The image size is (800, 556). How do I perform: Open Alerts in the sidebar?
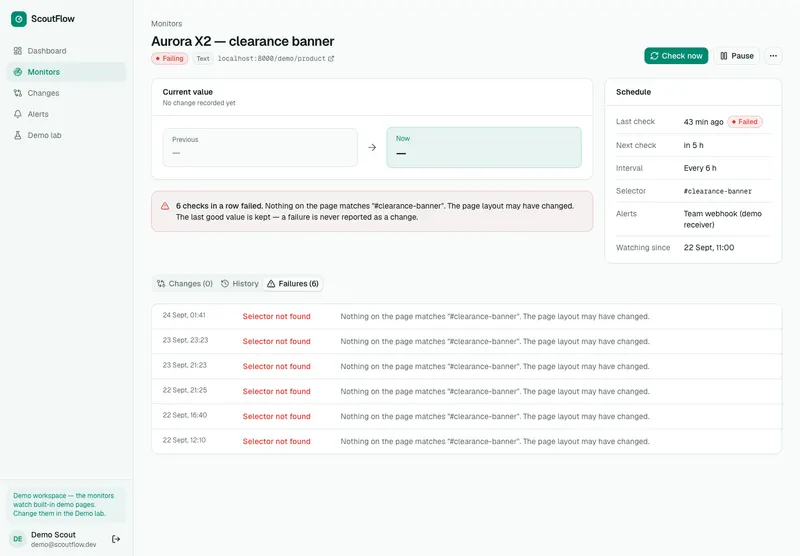[x=66, y=114]
